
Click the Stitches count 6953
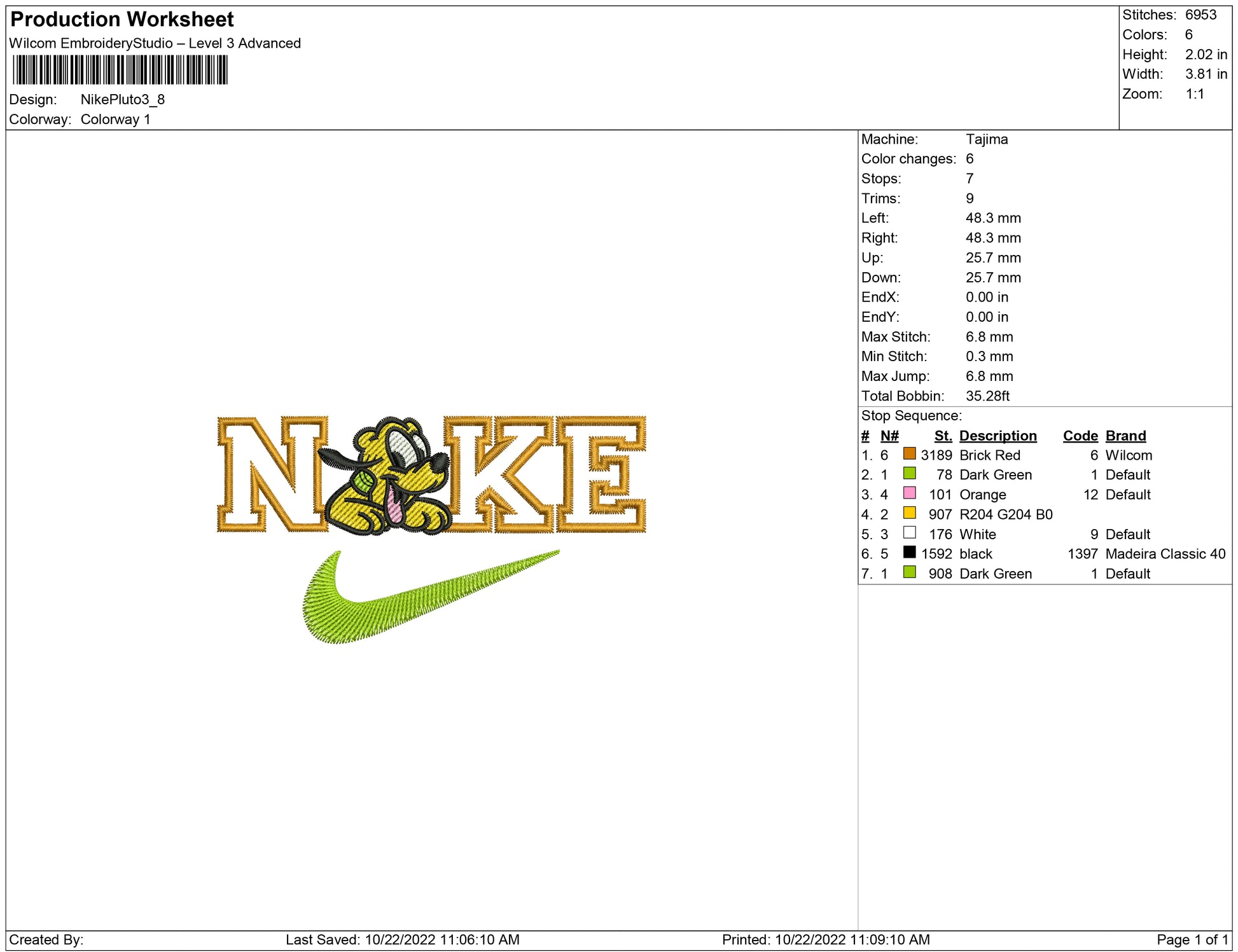[x=1200, y=15]
